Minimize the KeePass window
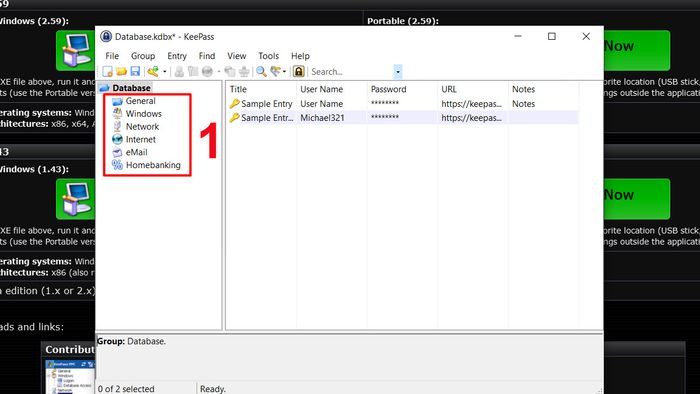The image size is (700, 394). coord(518,36)
